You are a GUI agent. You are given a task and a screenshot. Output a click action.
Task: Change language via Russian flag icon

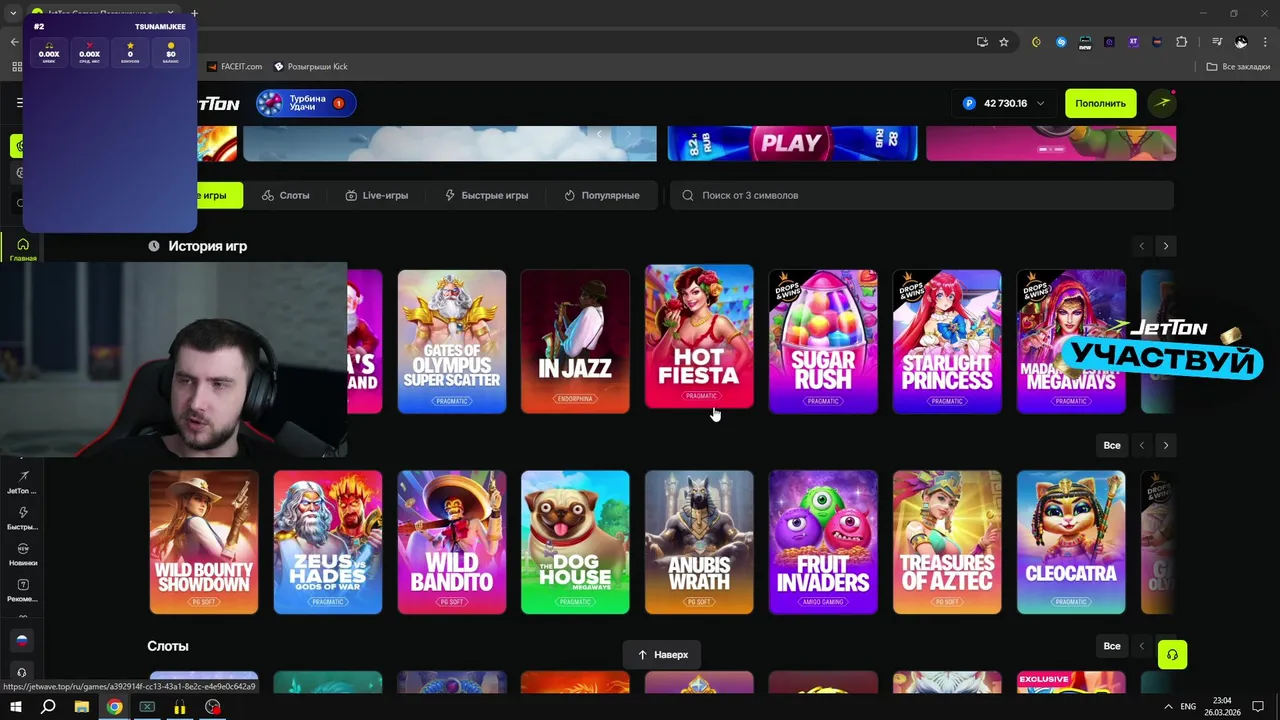pos(22,641)
